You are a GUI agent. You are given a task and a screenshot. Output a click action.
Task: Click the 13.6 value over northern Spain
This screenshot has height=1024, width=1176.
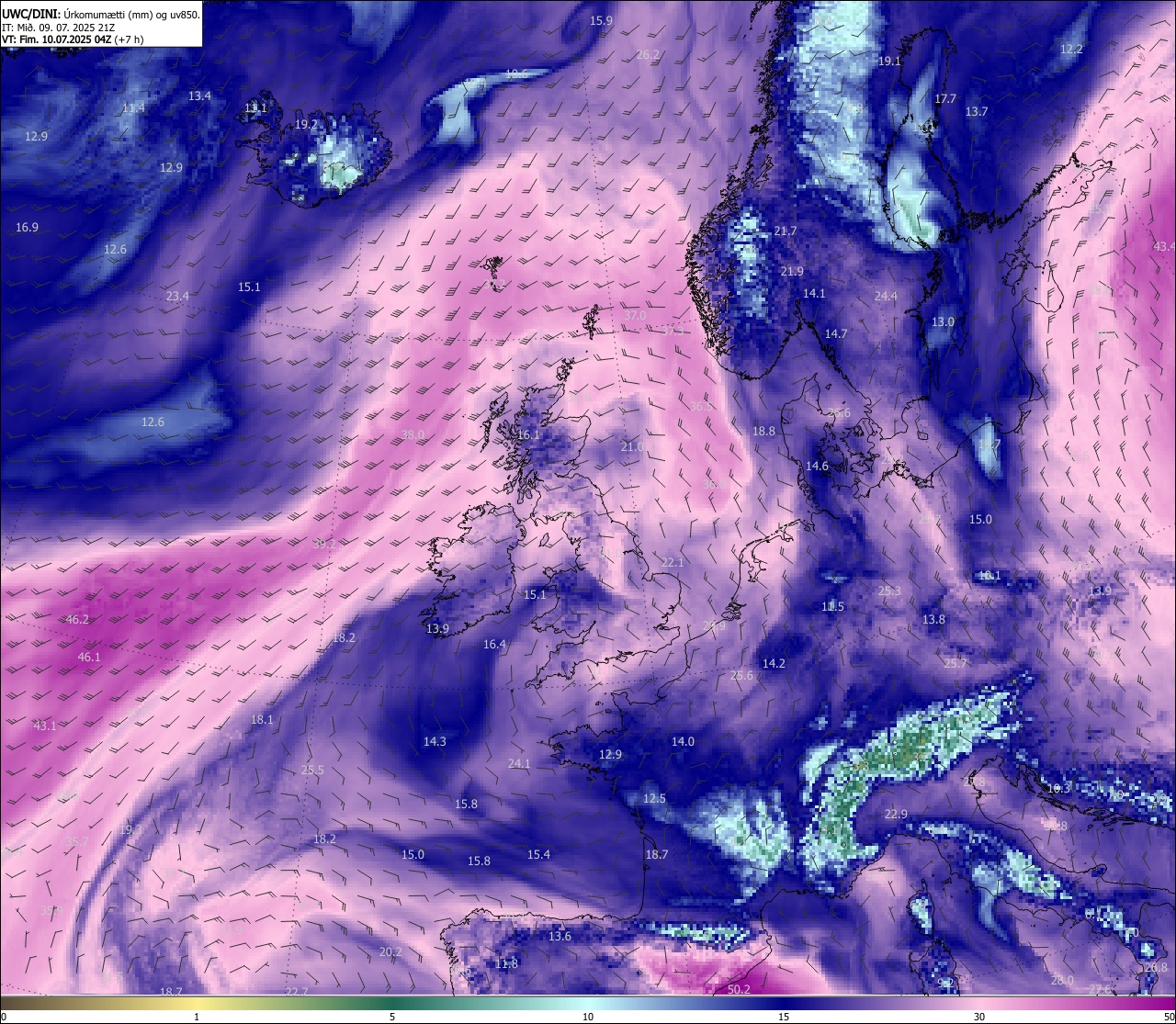pos(560,936)
